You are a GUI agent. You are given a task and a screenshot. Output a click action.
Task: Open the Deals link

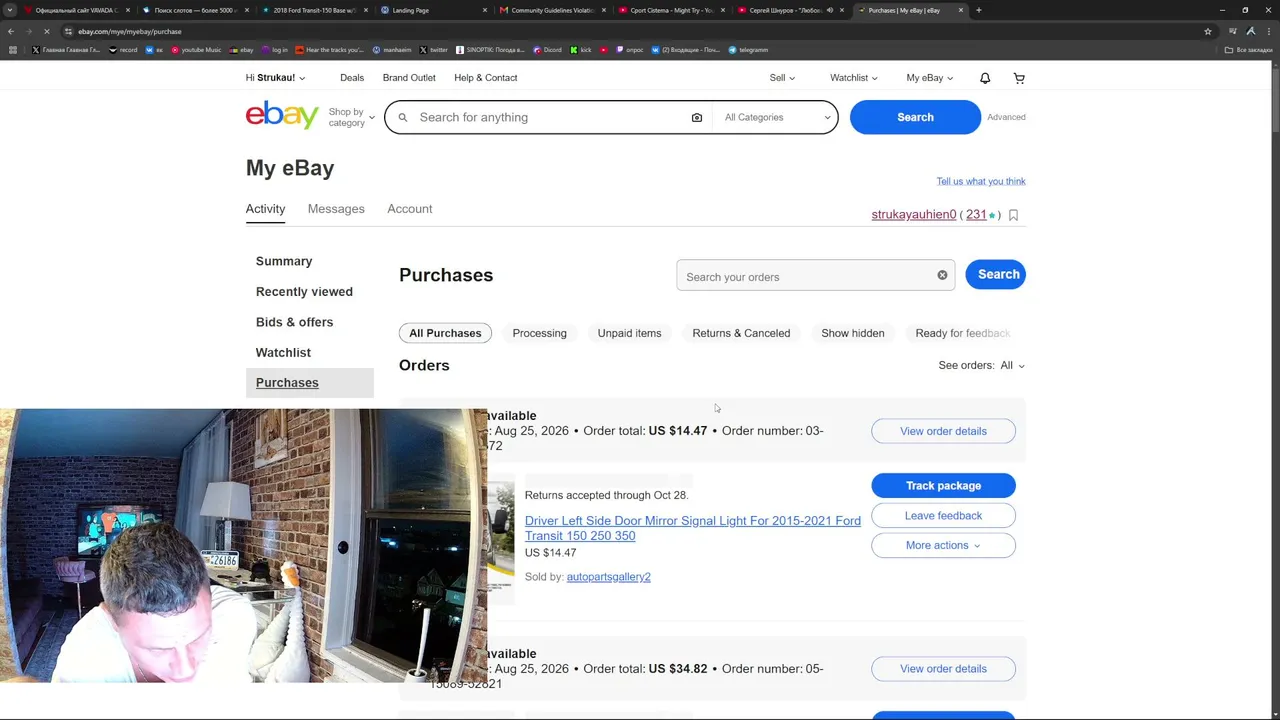(352, 78)
